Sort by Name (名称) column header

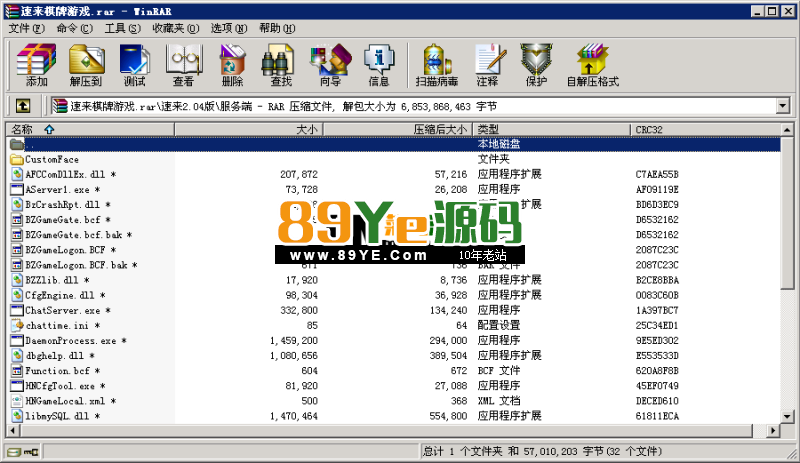(90, 130)
